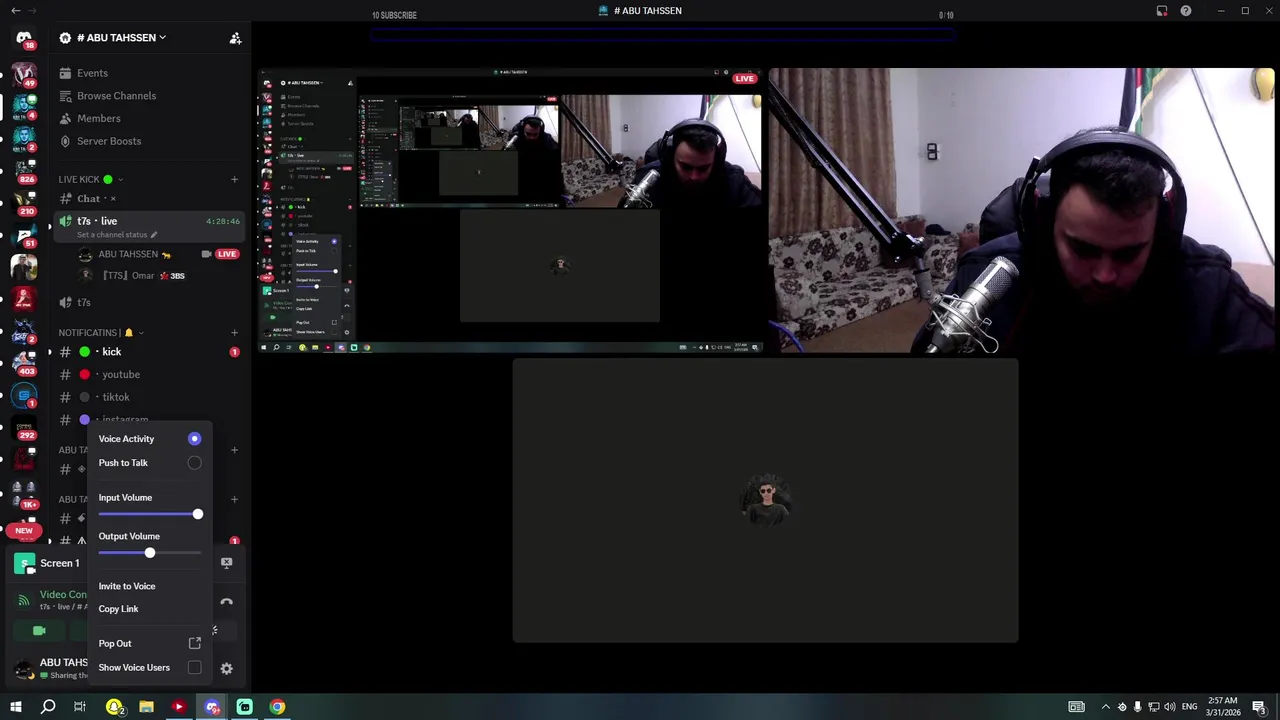The width and height of the screenshot is (1280, 720).
Task: Adjust the Output Volume slider
Action: click(x=149, y=553)
